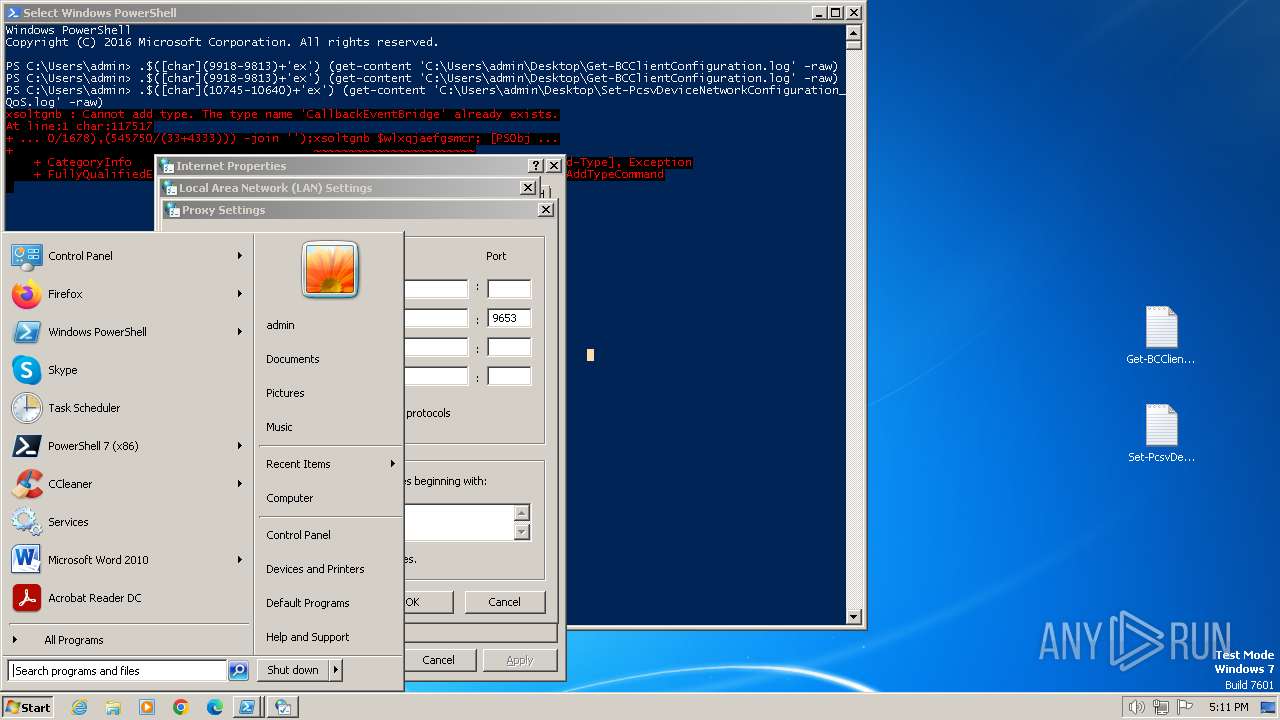Open Pictures from Start menu
Viewport: 1280px width, 720px height.
[285, 393]
